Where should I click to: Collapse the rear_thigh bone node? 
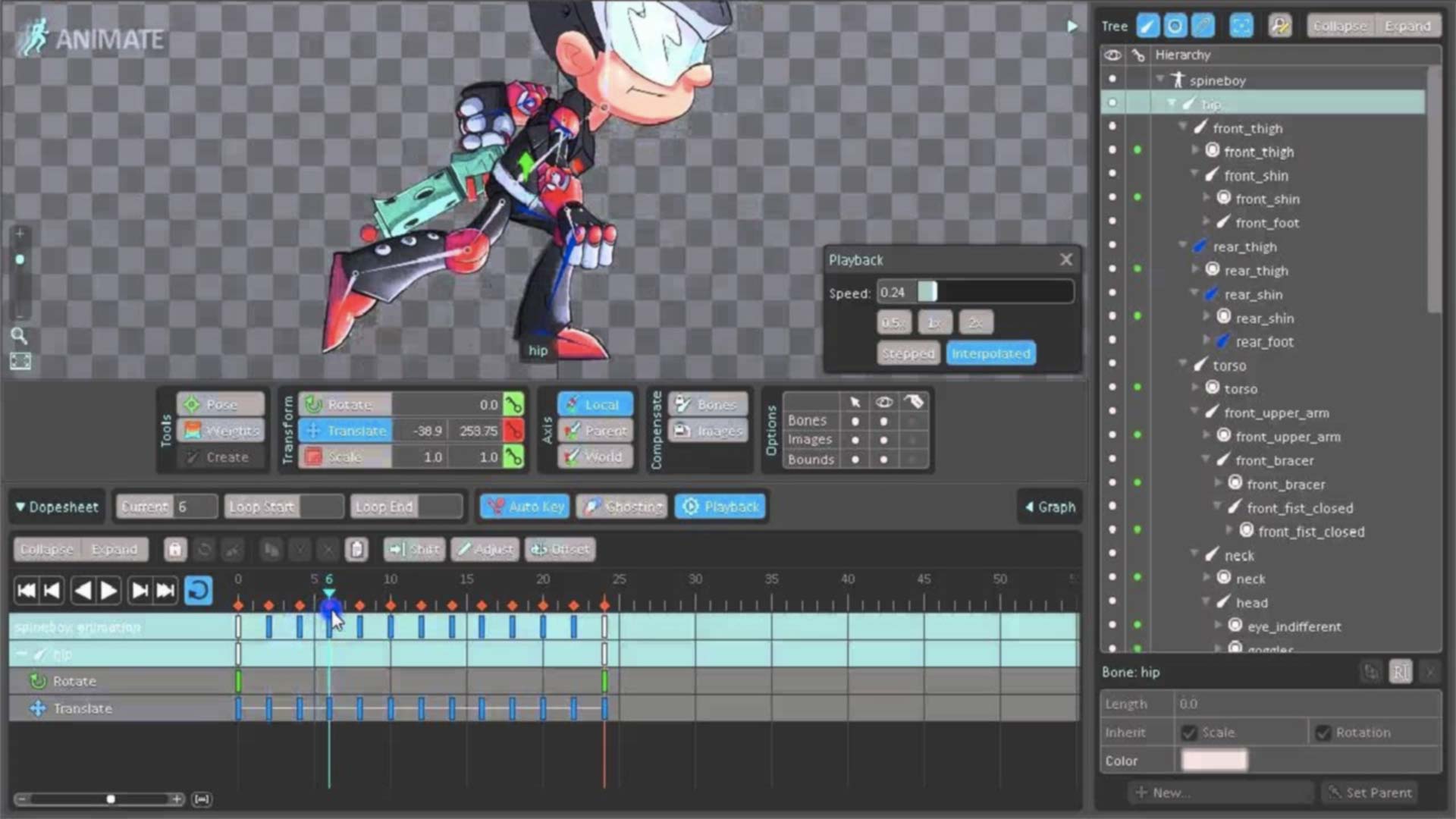click(x=1183, y=246)
